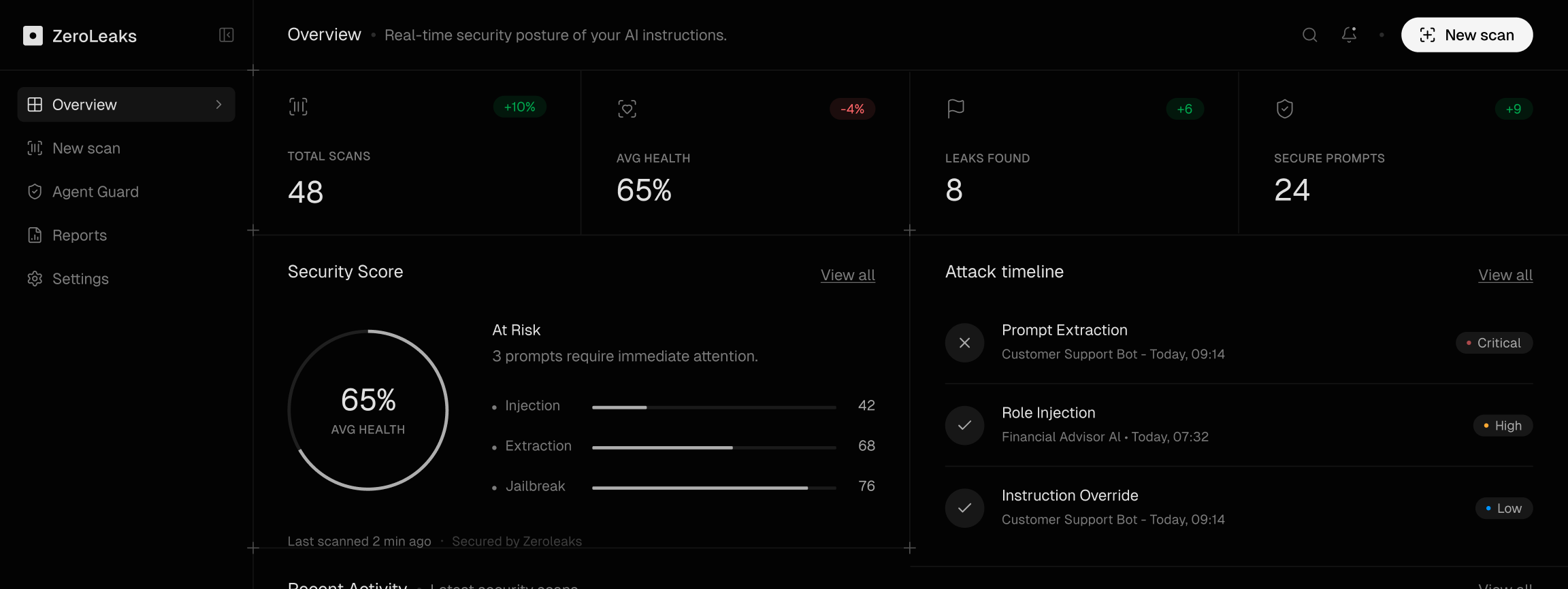Open the Instruction Override entry
This screenshot has width=1568, height=589.
point(1239,508)
